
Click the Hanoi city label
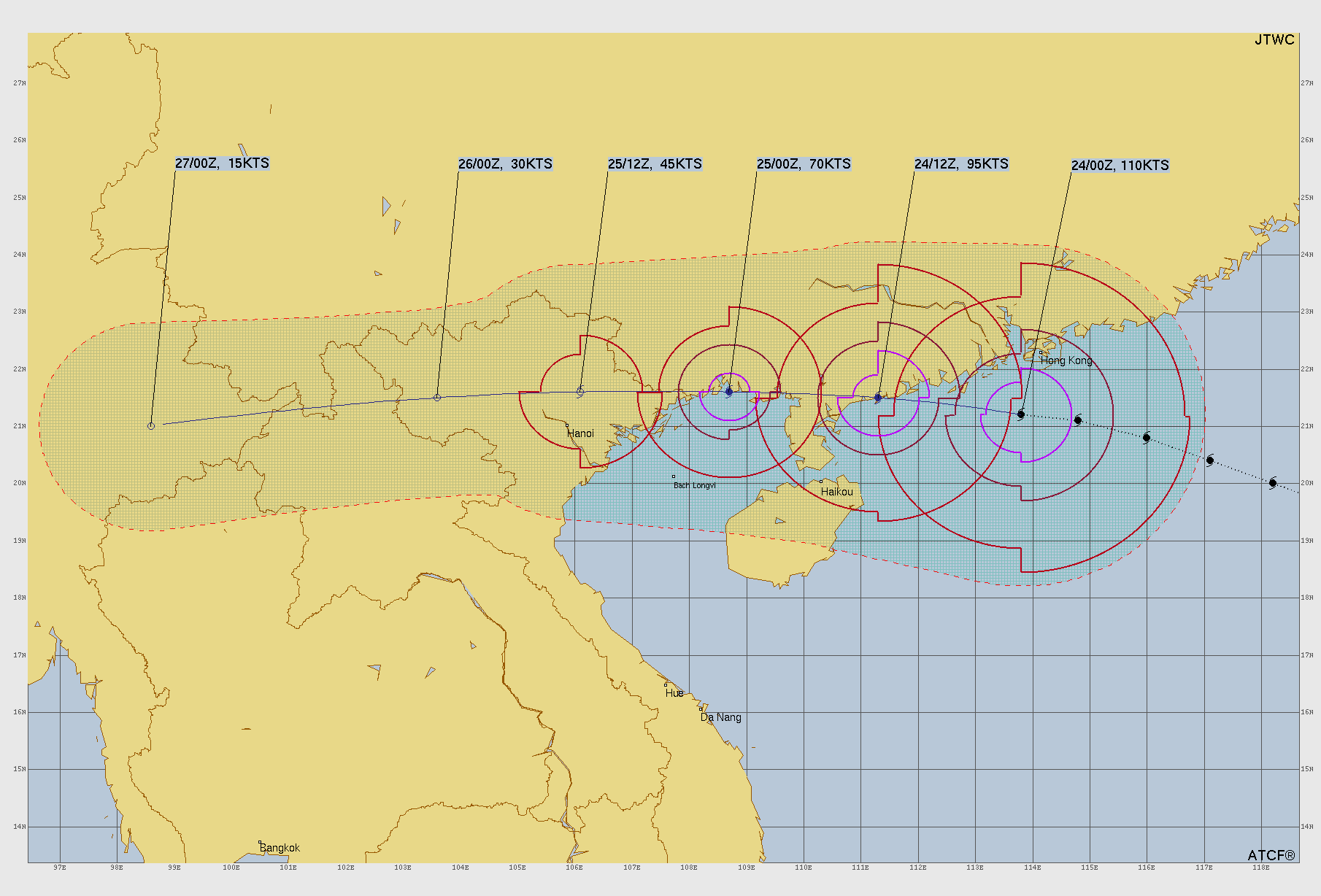tap(580, 433)
